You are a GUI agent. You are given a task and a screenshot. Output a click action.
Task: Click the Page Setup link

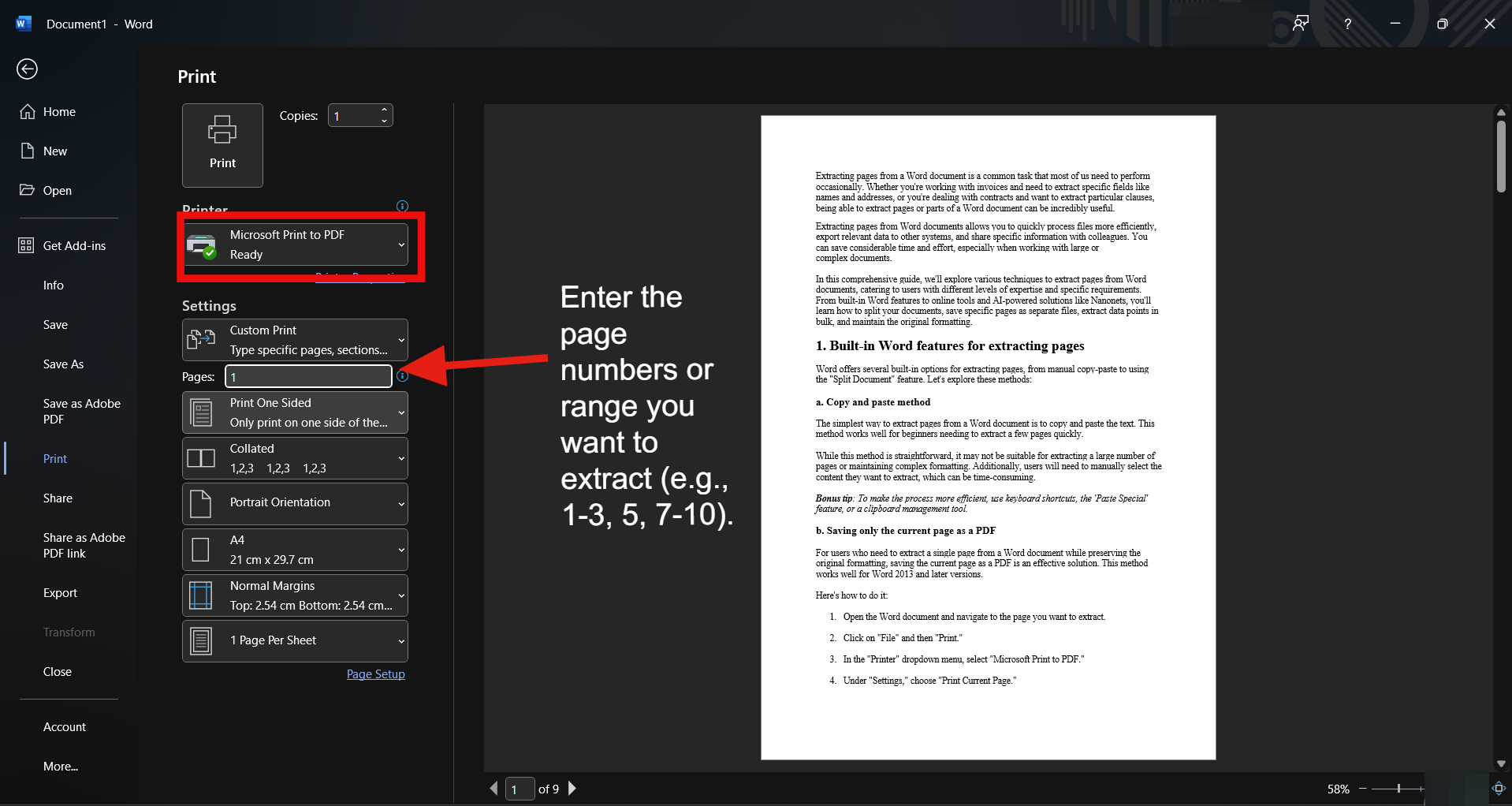tap(375, 674)
